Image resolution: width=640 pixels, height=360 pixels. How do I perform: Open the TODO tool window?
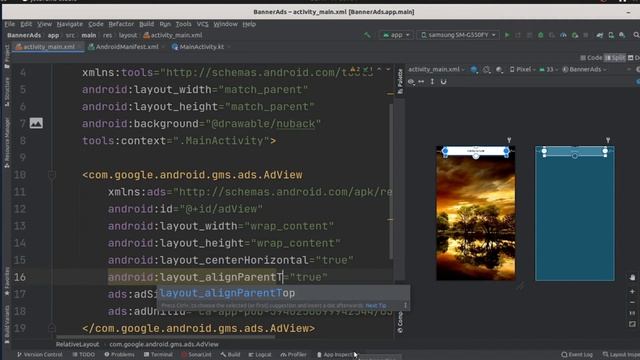pyautogui.click(x=84, y=355)
